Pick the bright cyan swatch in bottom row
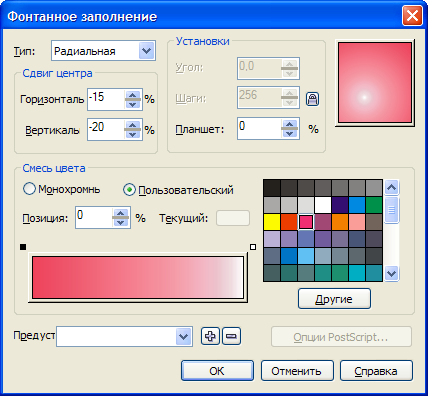Viewport: 428px width, 396px height. click(357, 273)
